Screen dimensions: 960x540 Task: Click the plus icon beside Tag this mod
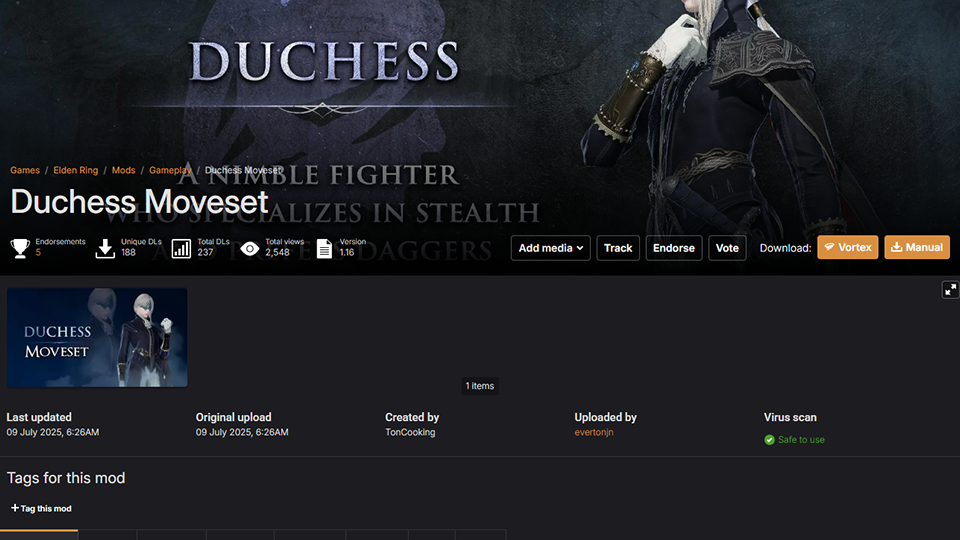15,508
